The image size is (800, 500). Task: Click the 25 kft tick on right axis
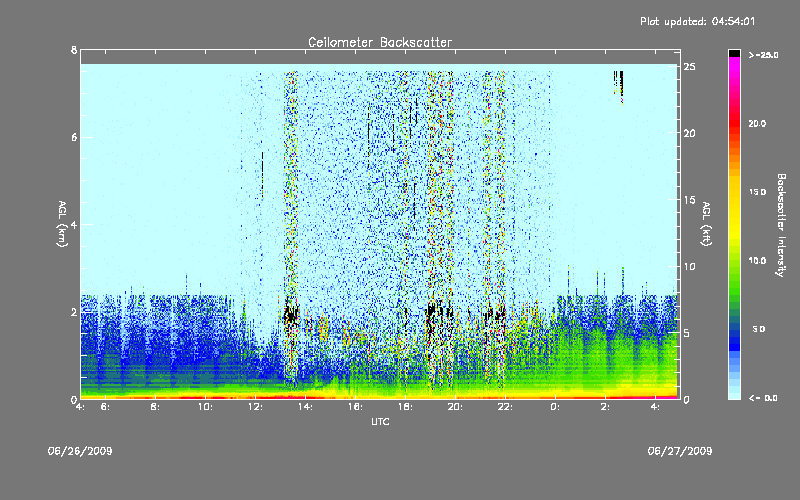689,67
